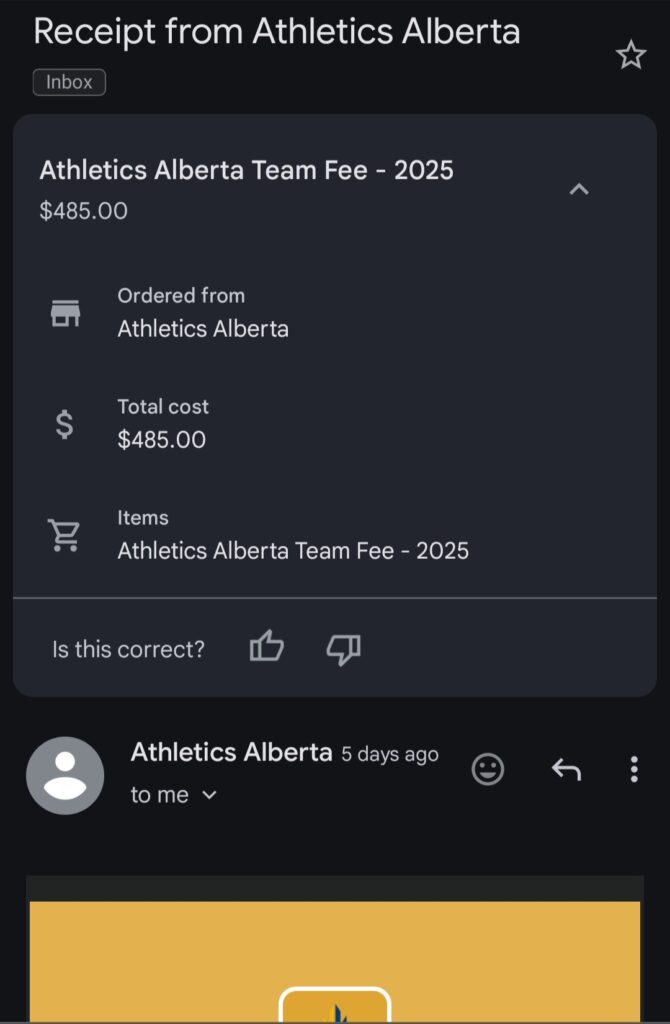Click the logo at banner bottom
The height and width of the screenshot is (1024, 670).
point(335,1005)
